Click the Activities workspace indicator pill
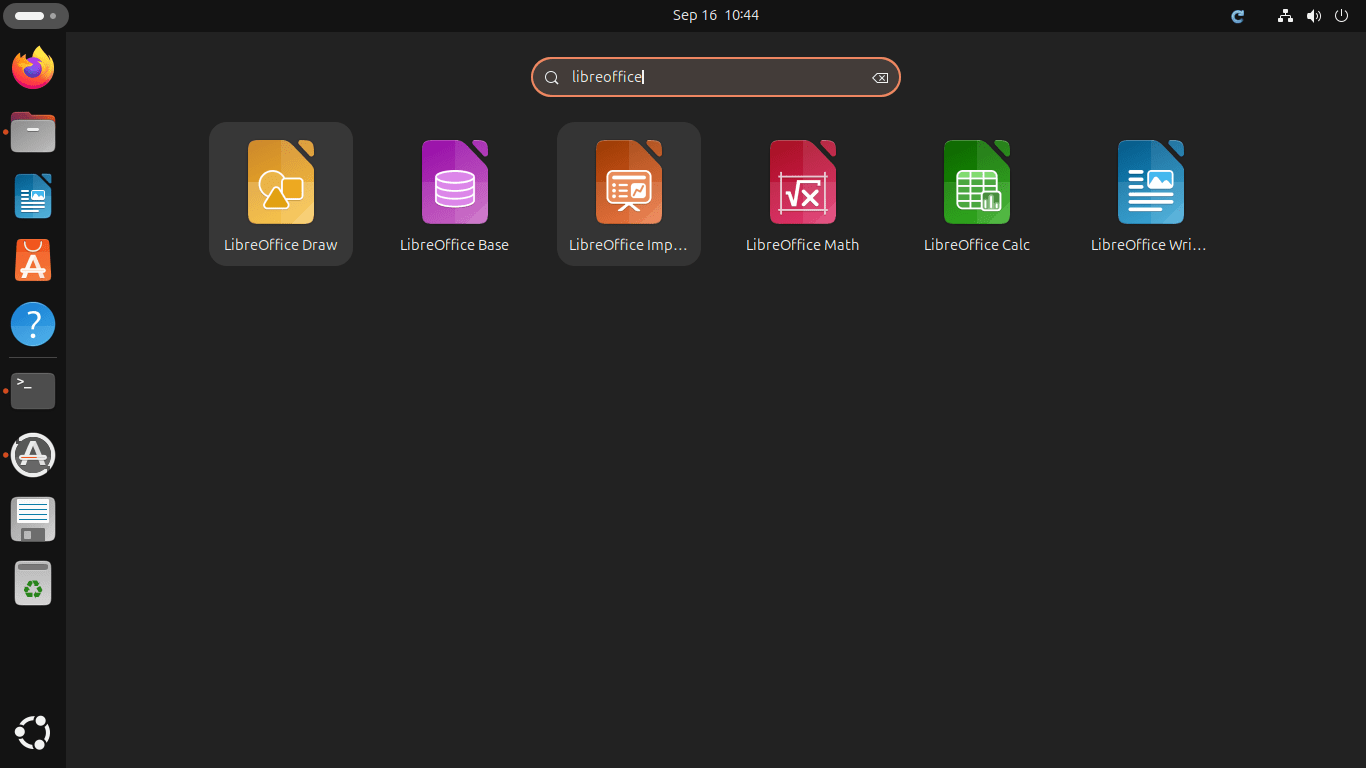Viewport: 1366px width, 768px height. click(x=36, y=16)
